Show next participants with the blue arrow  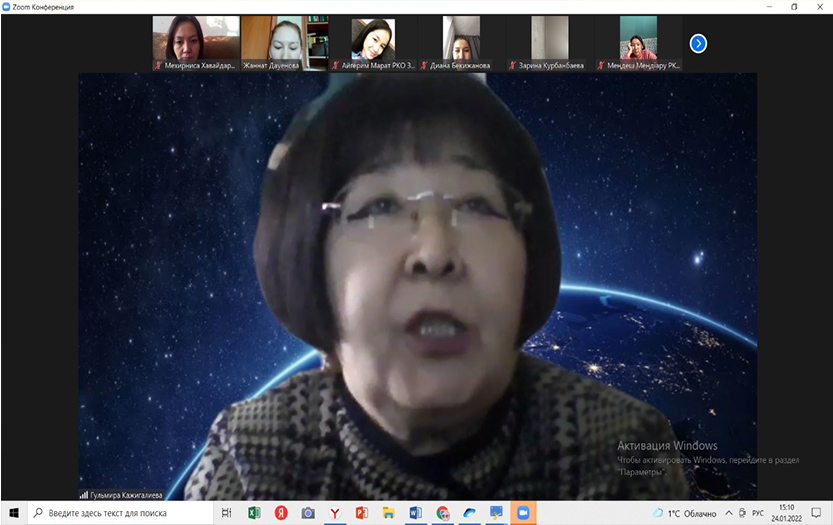(x=698, y=43)
